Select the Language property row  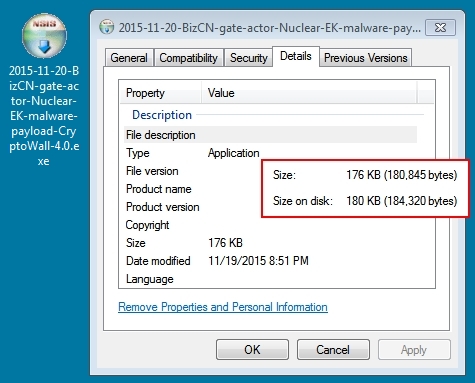click(x=270, y=279)
